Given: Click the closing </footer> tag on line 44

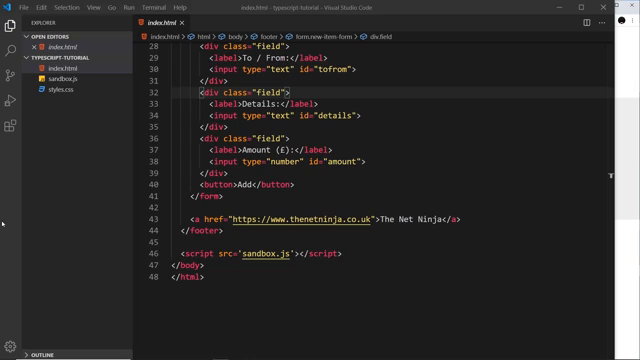Looking at the screenshot, I should (202, 231).
